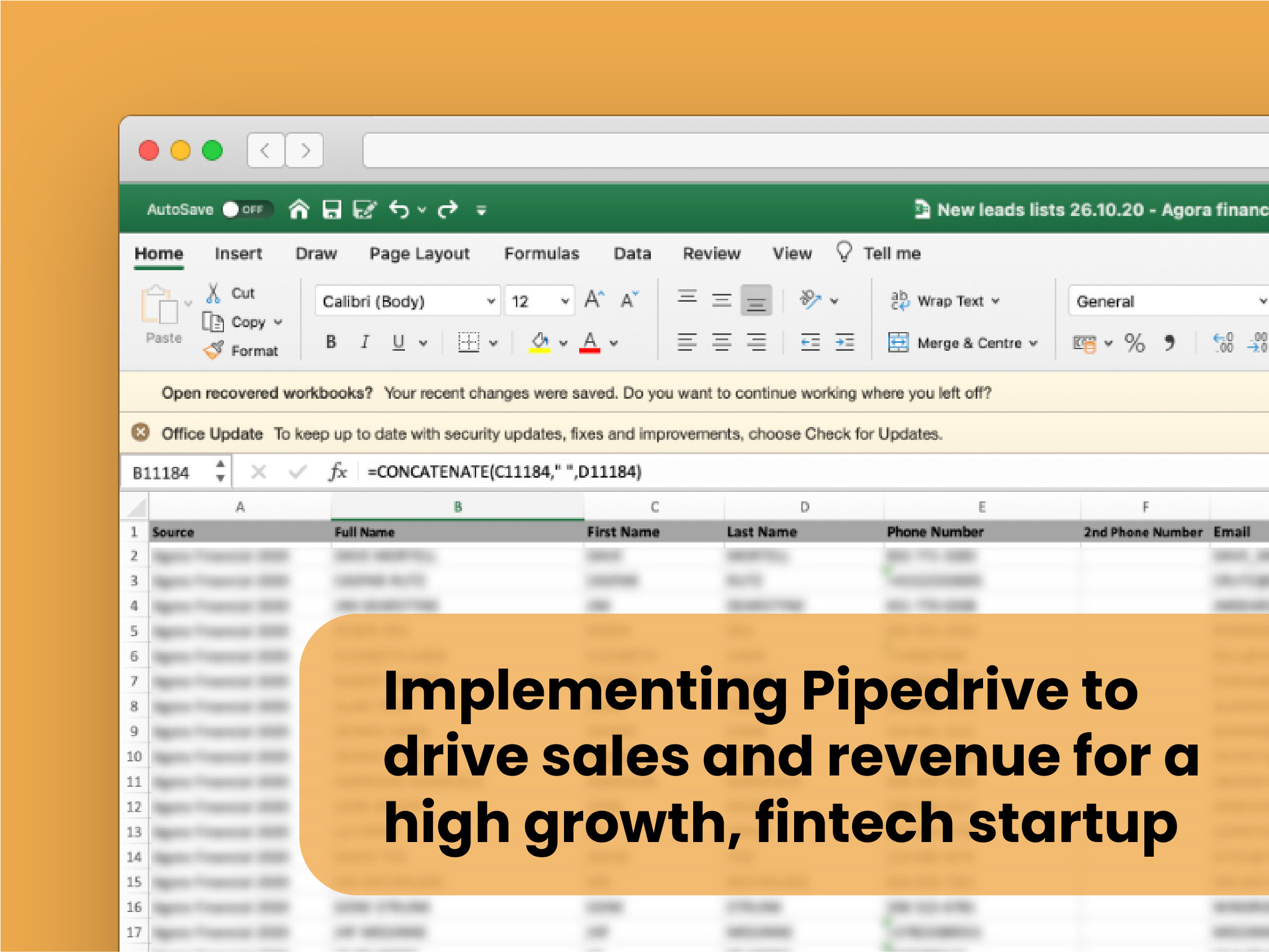Toggle Middle Align
This screenshot has height=952, width=1269.
point(721,299)
